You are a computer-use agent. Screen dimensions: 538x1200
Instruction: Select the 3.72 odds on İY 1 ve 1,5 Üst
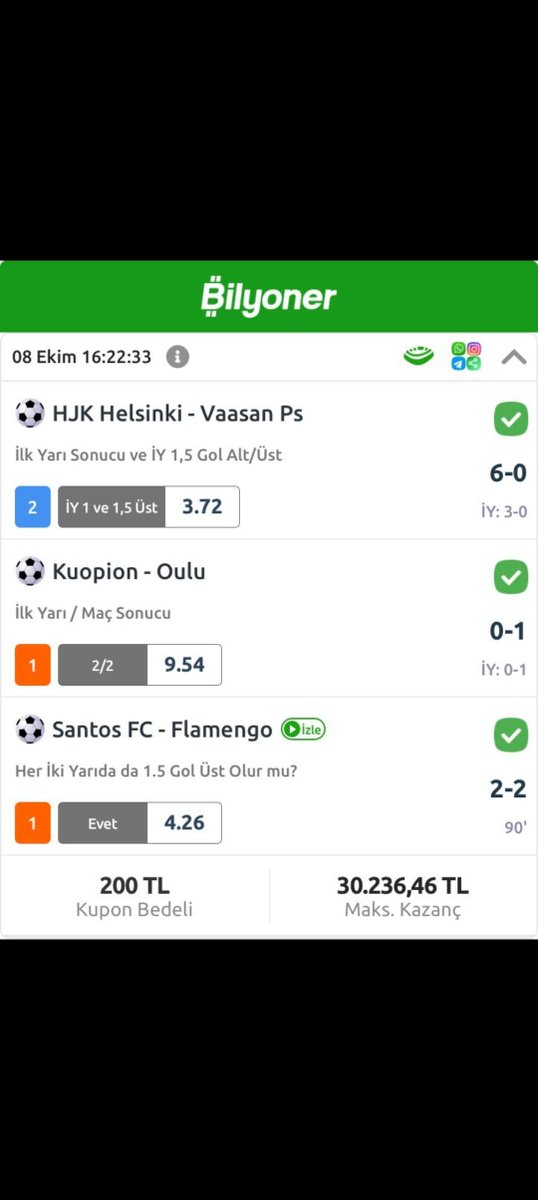[202, 507]
